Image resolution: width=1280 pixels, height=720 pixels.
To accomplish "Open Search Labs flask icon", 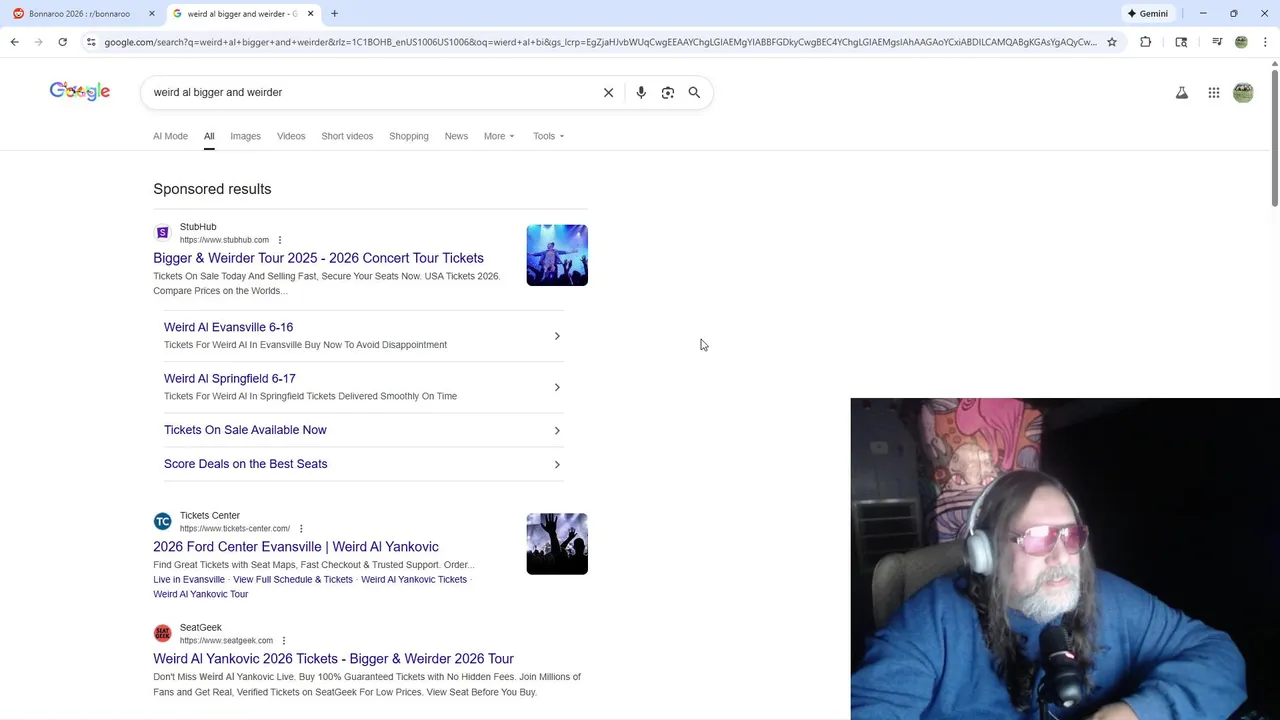I will pyautogui.click(x=1182, y=93).
